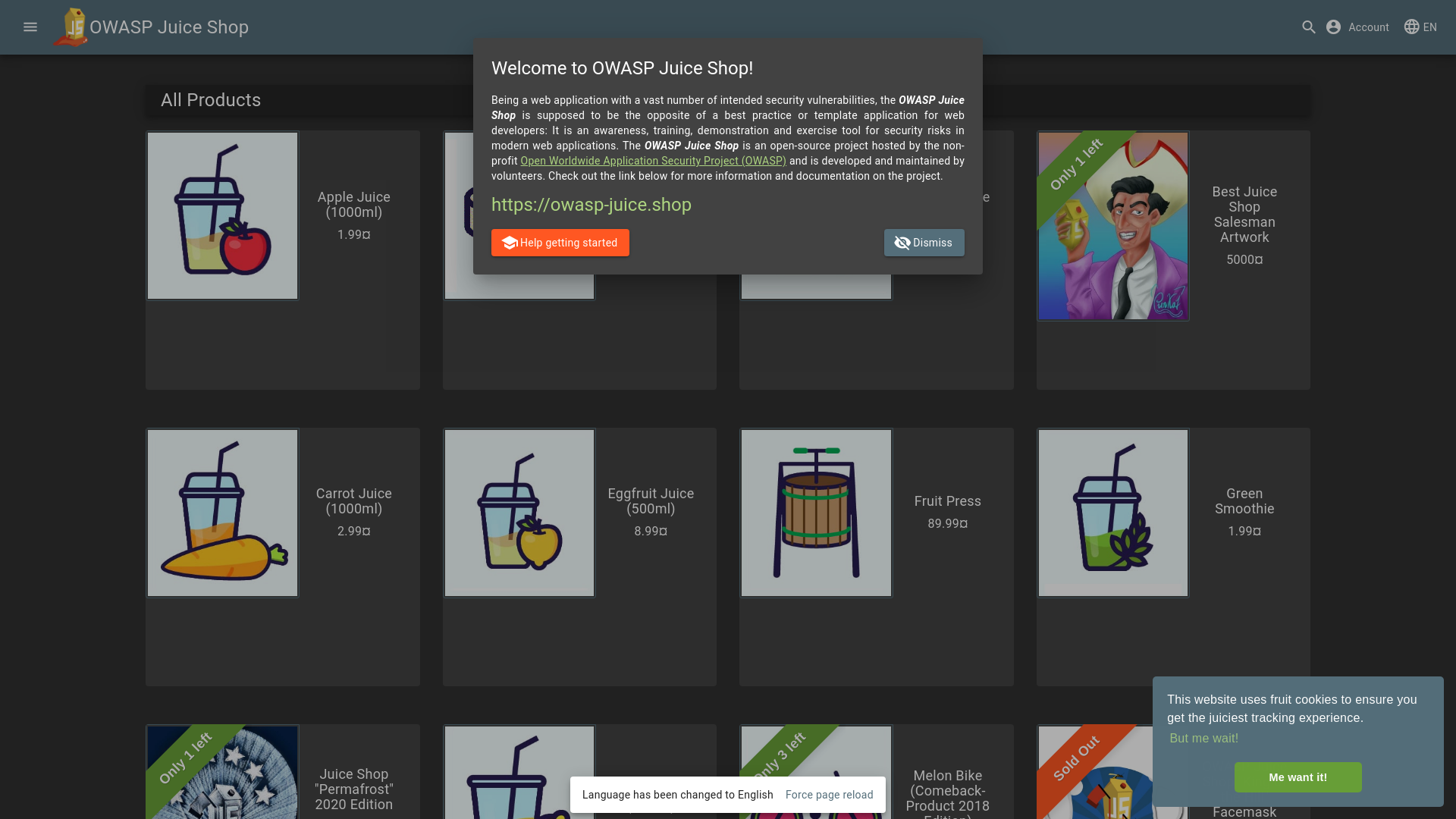The image size is (1456, 819).
Task: Click Force page reload
Action: pyautogui.click(x=829, y=795)
